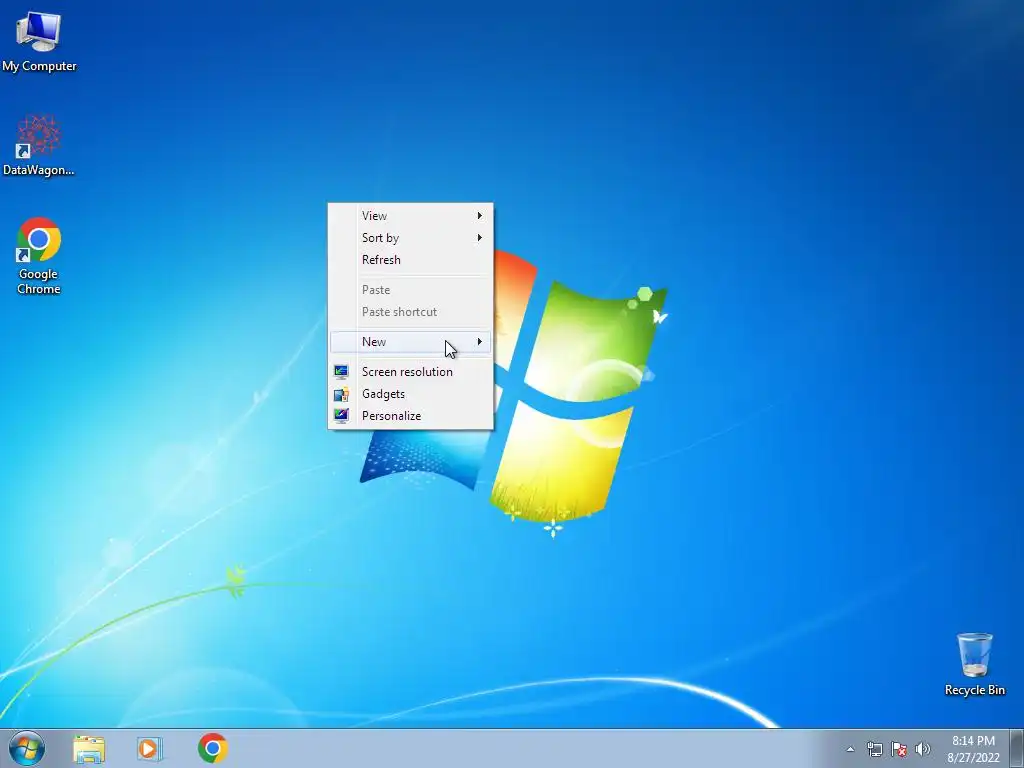This screenshot has height=768, width=1024.
Task: Click the Screen resolution monitor icon
Action: pos(341,372)
